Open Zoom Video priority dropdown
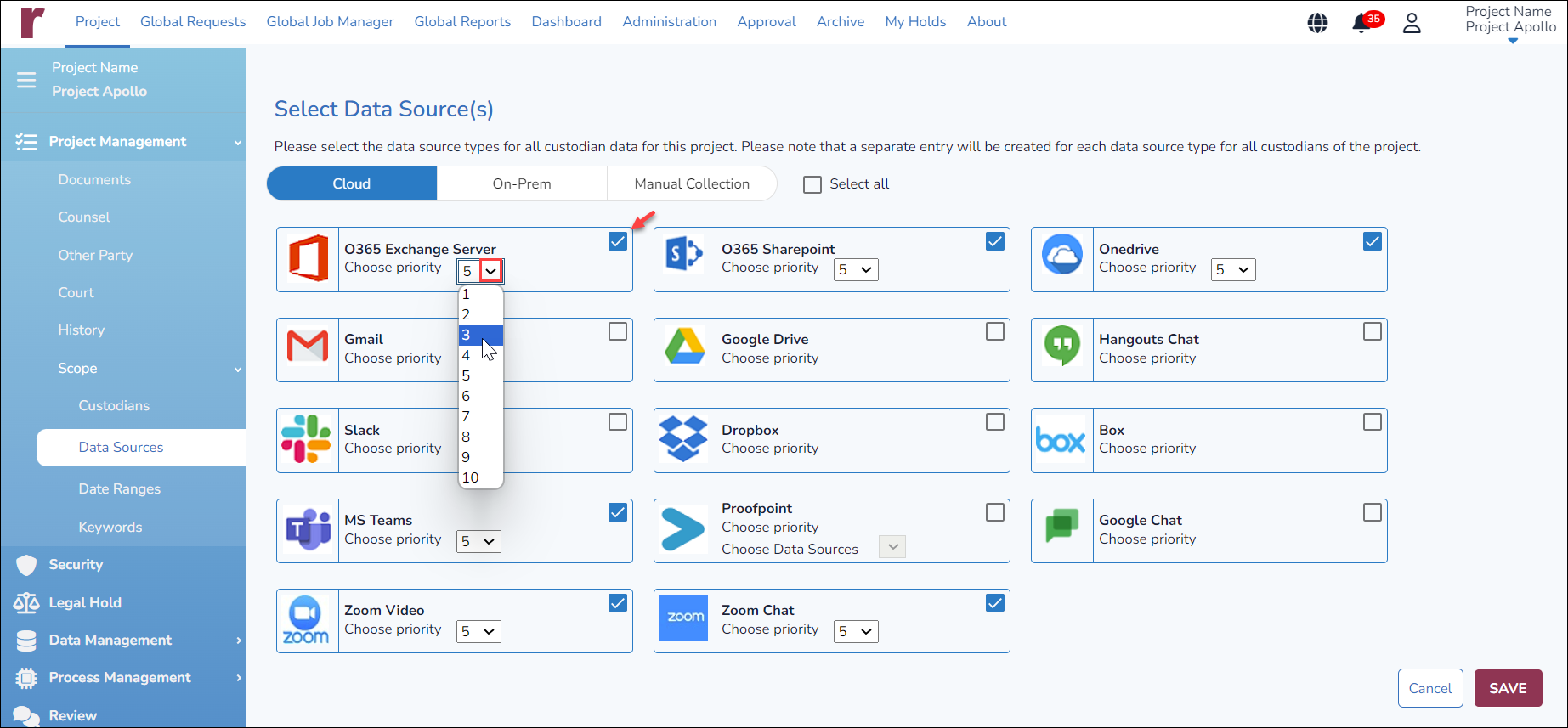Screen dimensions: 1568x728 pyautogui.click(x=478, y=631)
